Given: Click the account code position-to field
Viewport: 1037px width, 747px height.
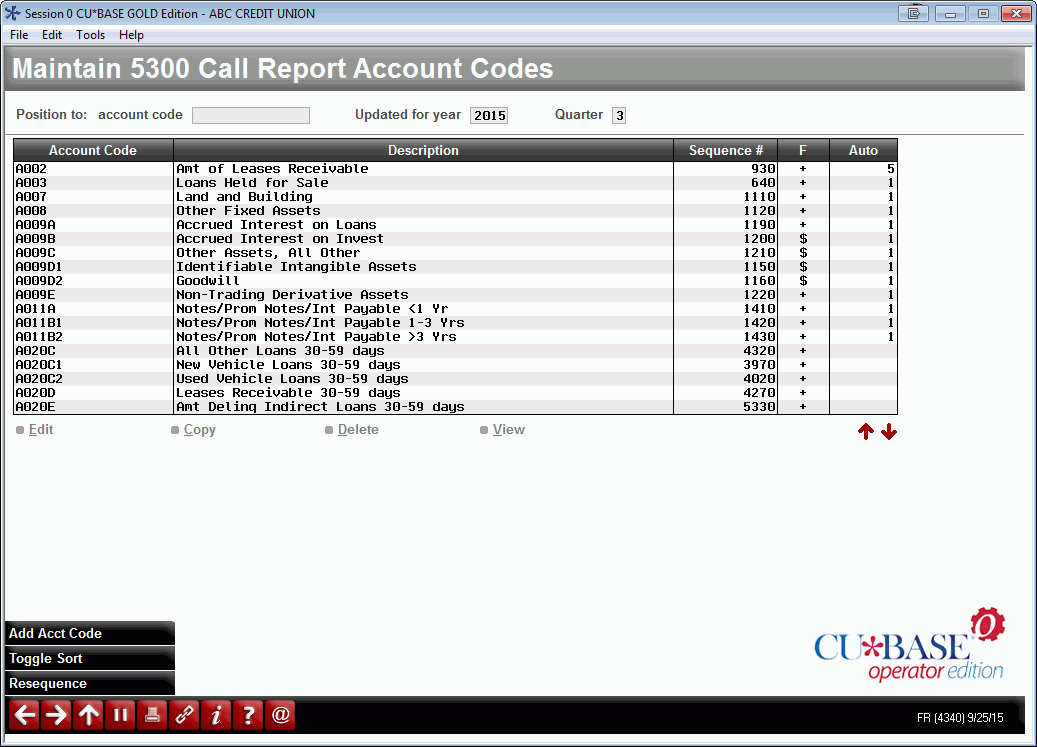Looking at the screenshot, I should click(251, 115).
